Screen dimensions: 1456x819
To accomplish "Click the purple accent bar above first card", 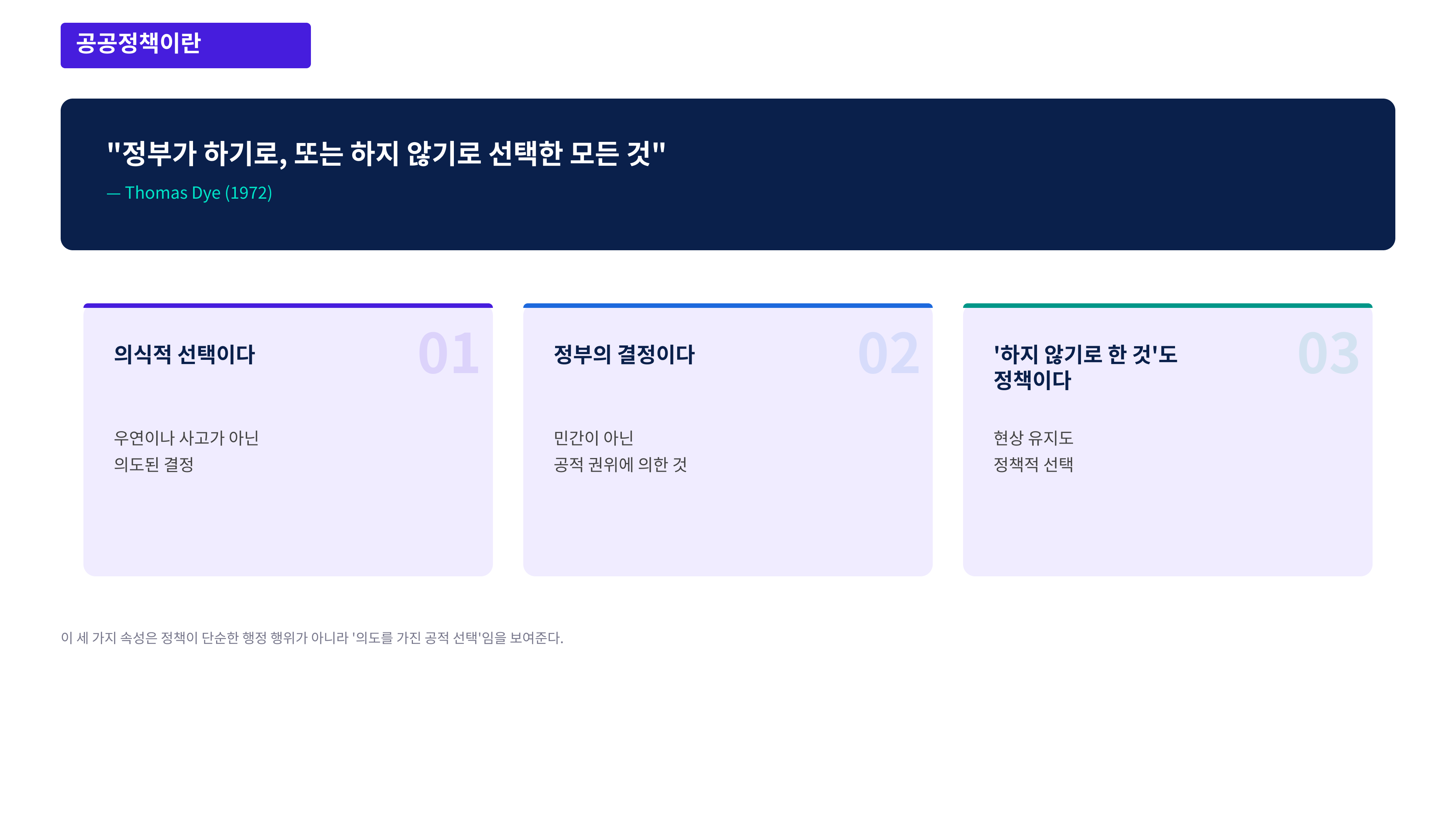I will coord(288,306).
